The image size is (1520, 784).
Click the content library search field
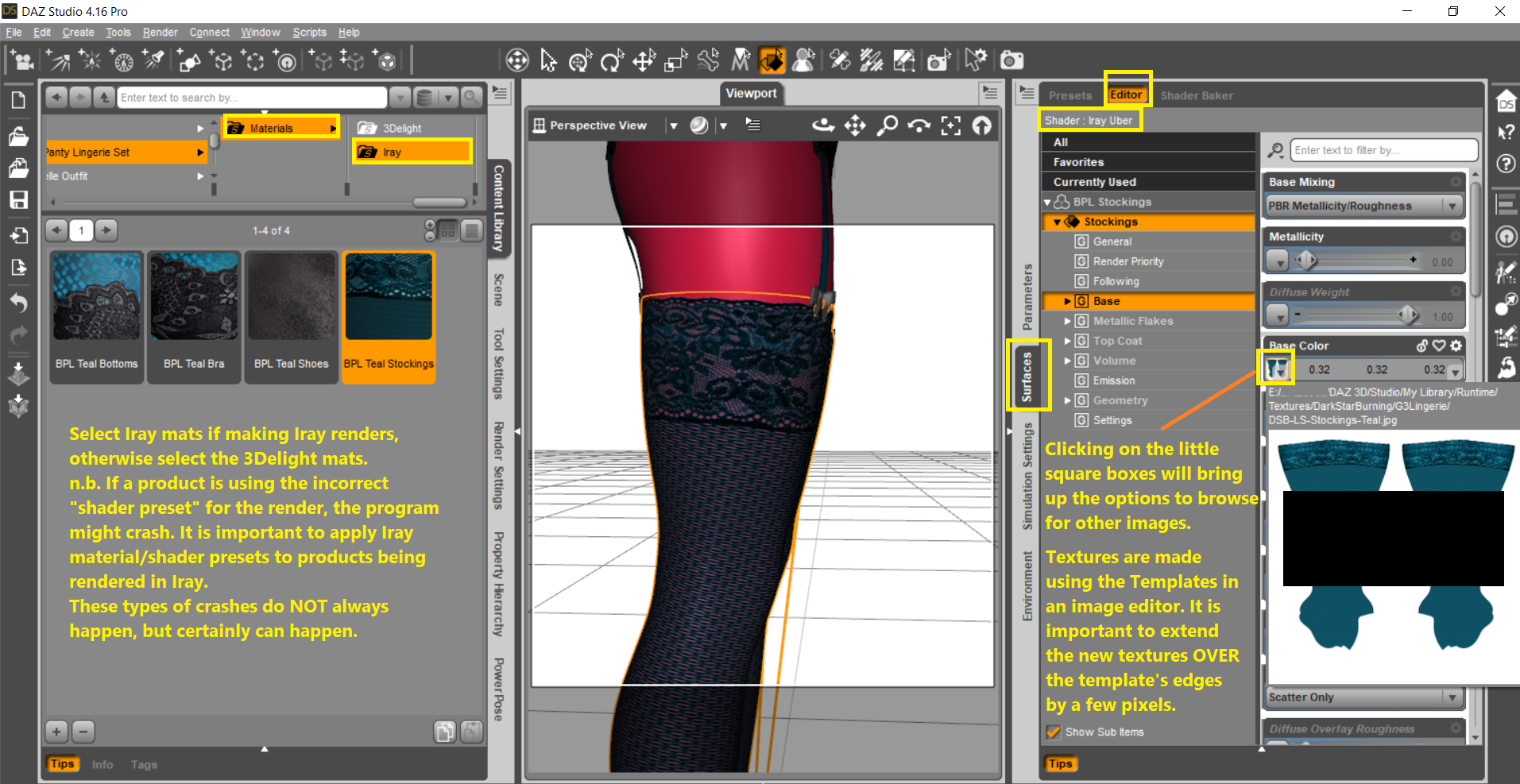(252, 97)
